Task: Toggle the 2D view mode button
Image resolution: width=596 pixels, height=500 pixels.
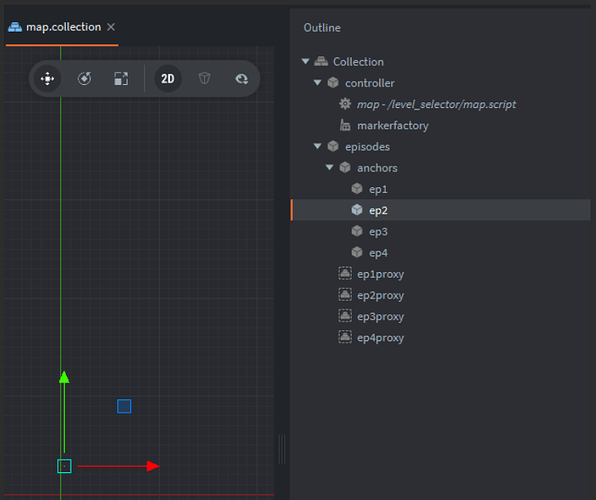Action: tap(168, 79)
